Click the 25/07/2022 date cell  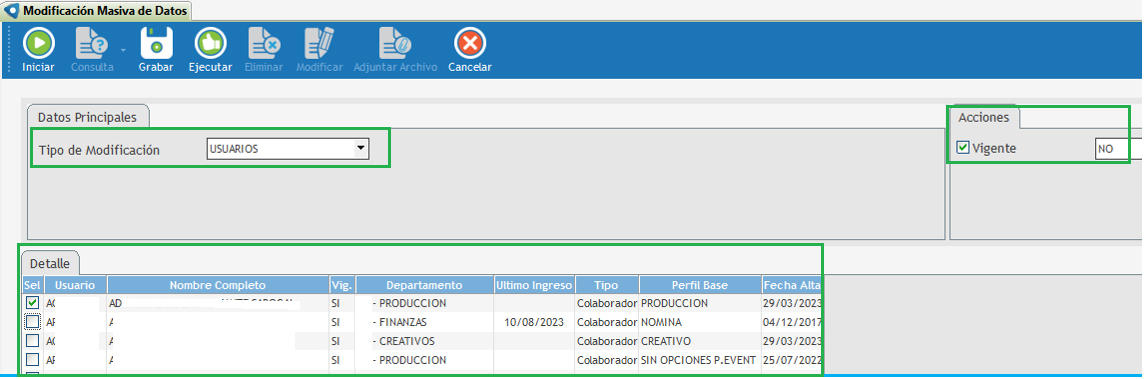click(792, 360)
